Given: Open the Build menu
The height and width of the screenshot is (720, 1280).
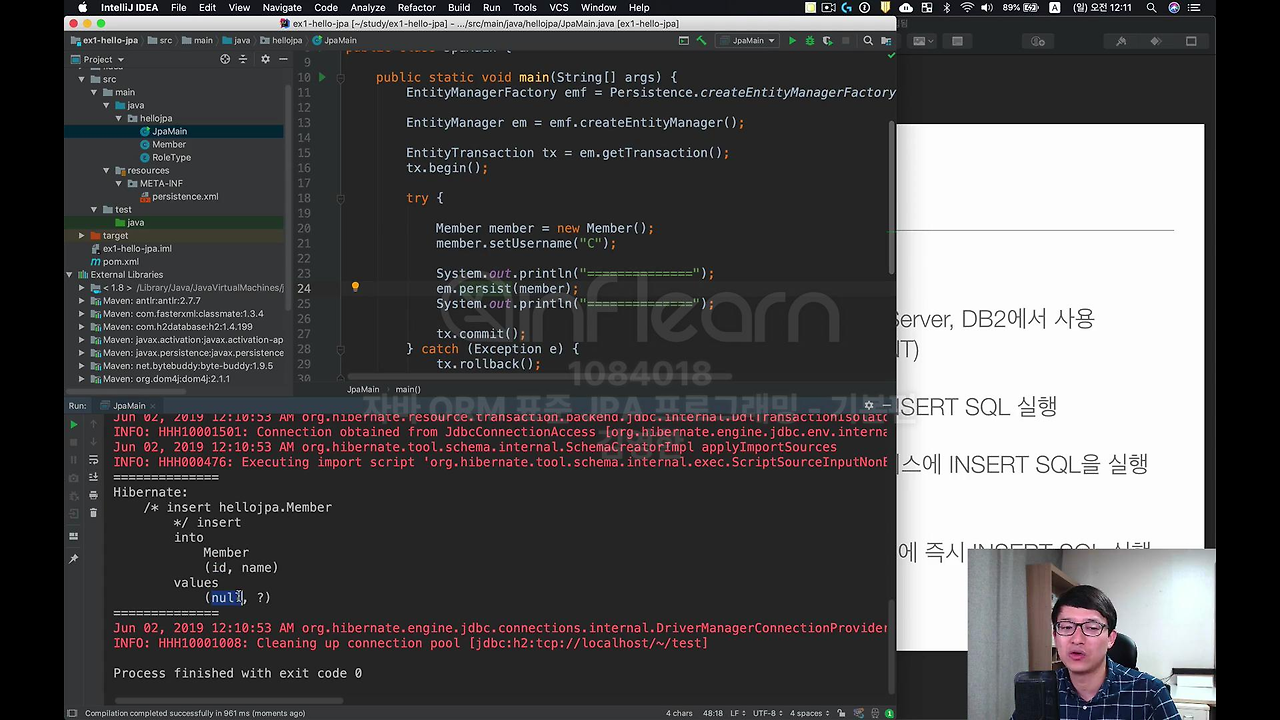Looking at the screenshot, I should [459, 7].
